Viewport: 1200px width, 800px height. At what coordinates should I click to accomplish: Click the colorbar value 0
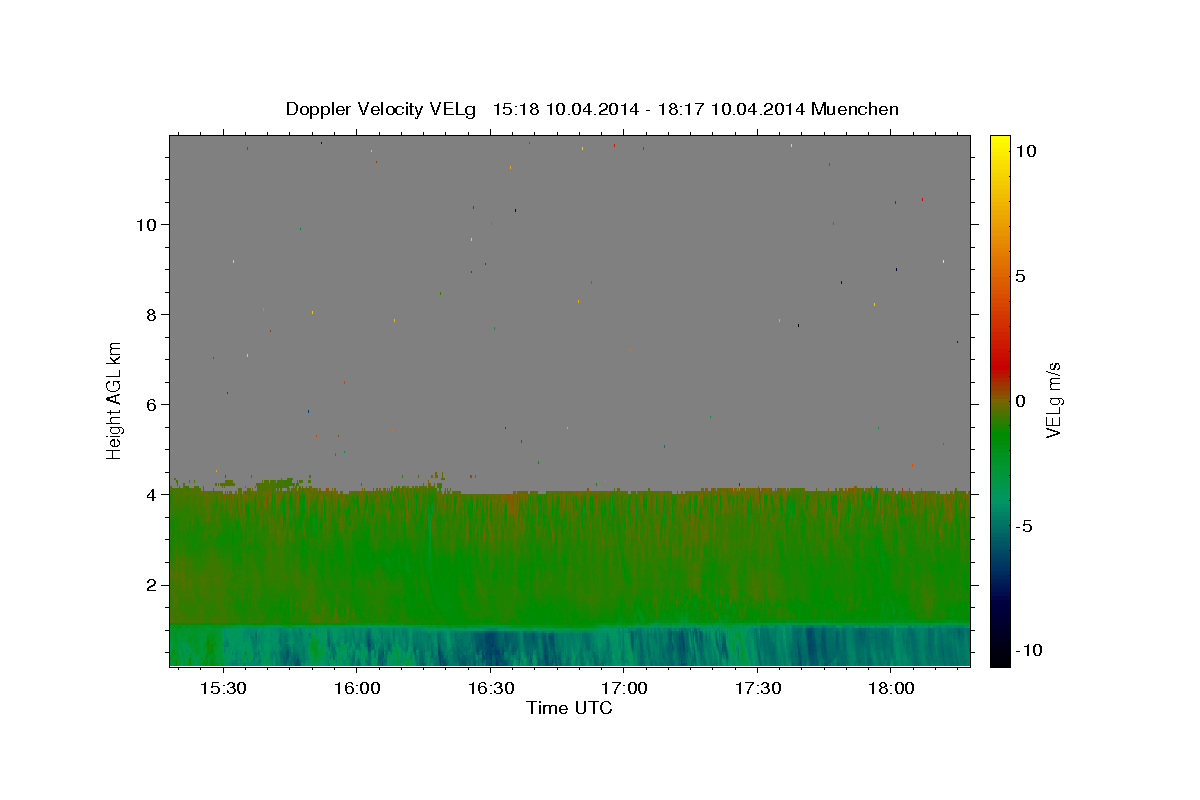(1020, 401)
